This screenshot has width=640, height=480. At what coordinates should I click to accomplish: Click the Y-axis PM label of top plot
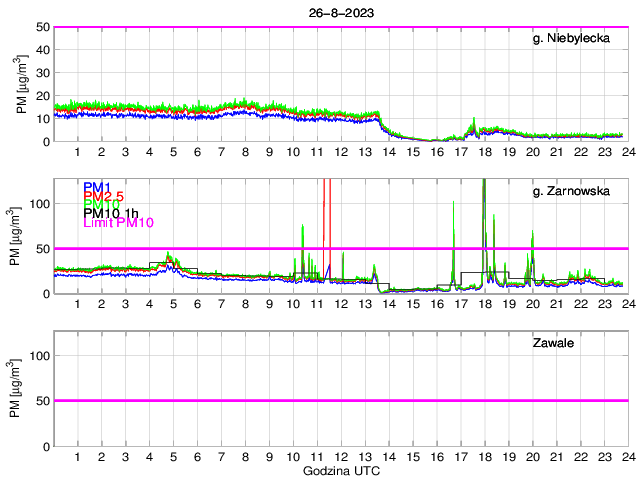click(23, 84)
